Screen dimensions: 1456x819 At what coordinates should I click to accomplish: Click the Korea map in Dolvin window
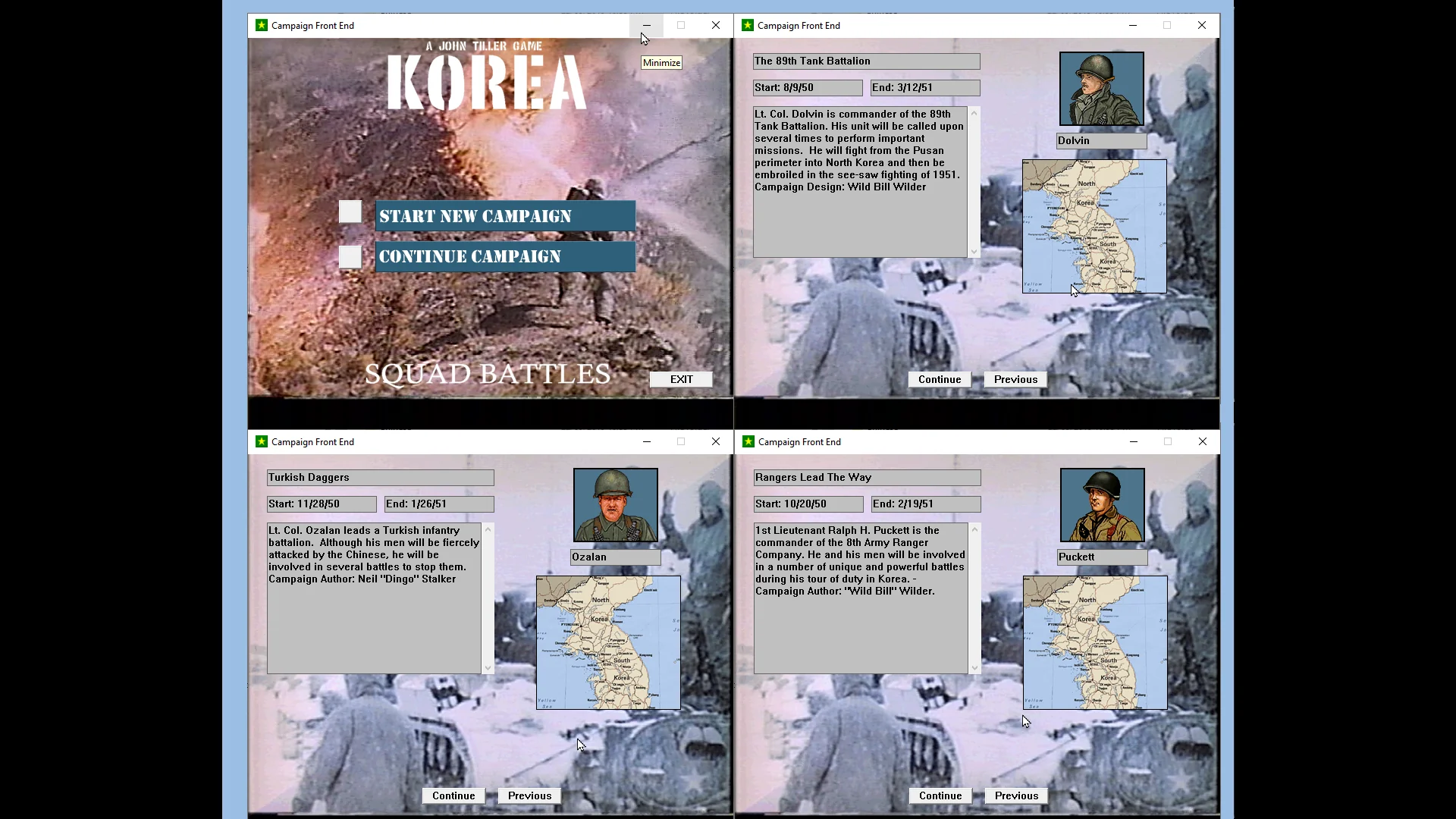coord(1094,226)
